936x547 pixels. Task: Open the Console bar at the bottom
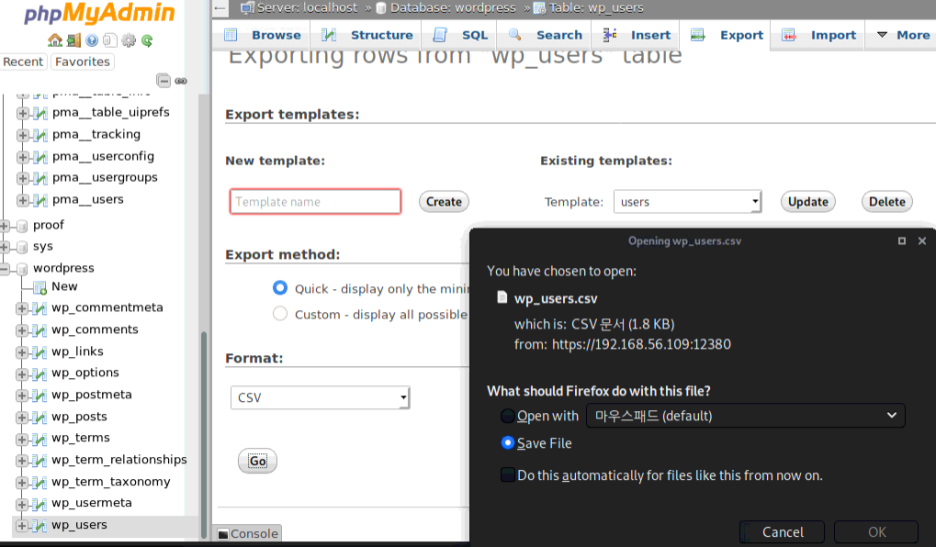click(x=248, y=534)
